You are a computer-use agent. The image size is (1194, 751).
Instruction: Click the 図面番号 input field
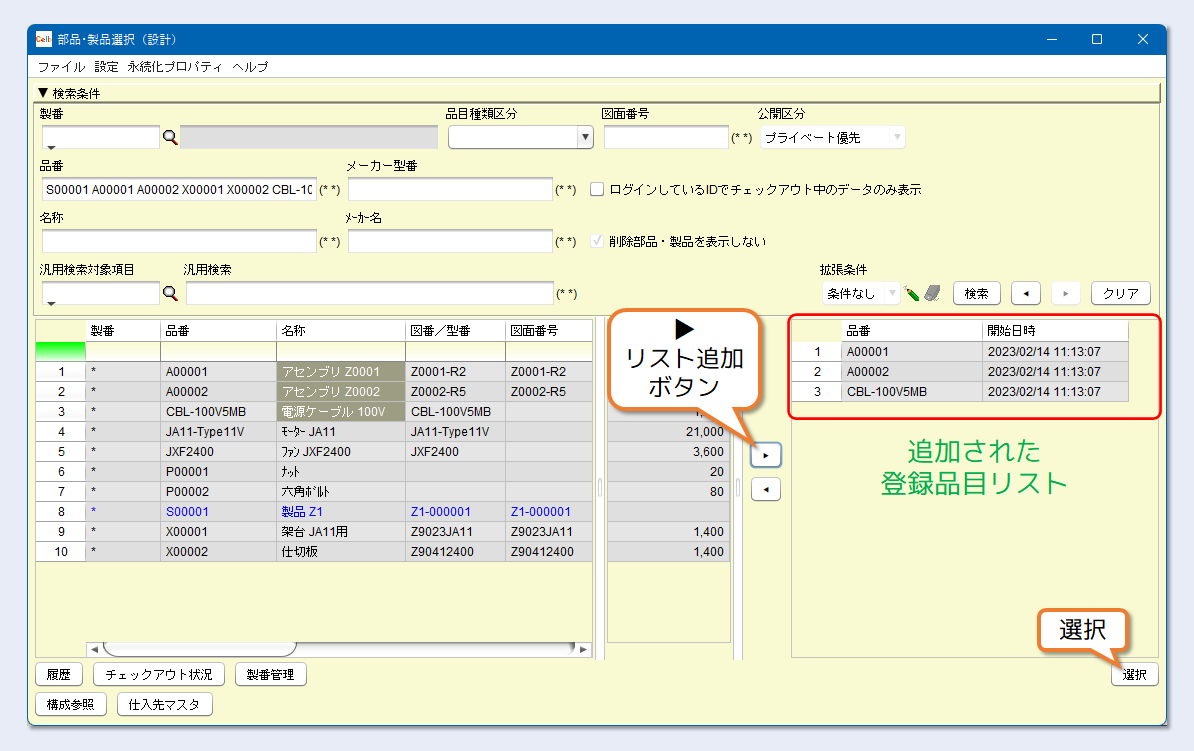[x=666, y=138]
